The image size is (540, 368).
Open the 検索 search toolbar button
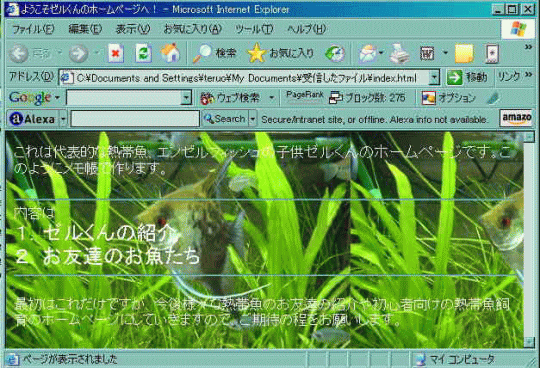point(214,53)
